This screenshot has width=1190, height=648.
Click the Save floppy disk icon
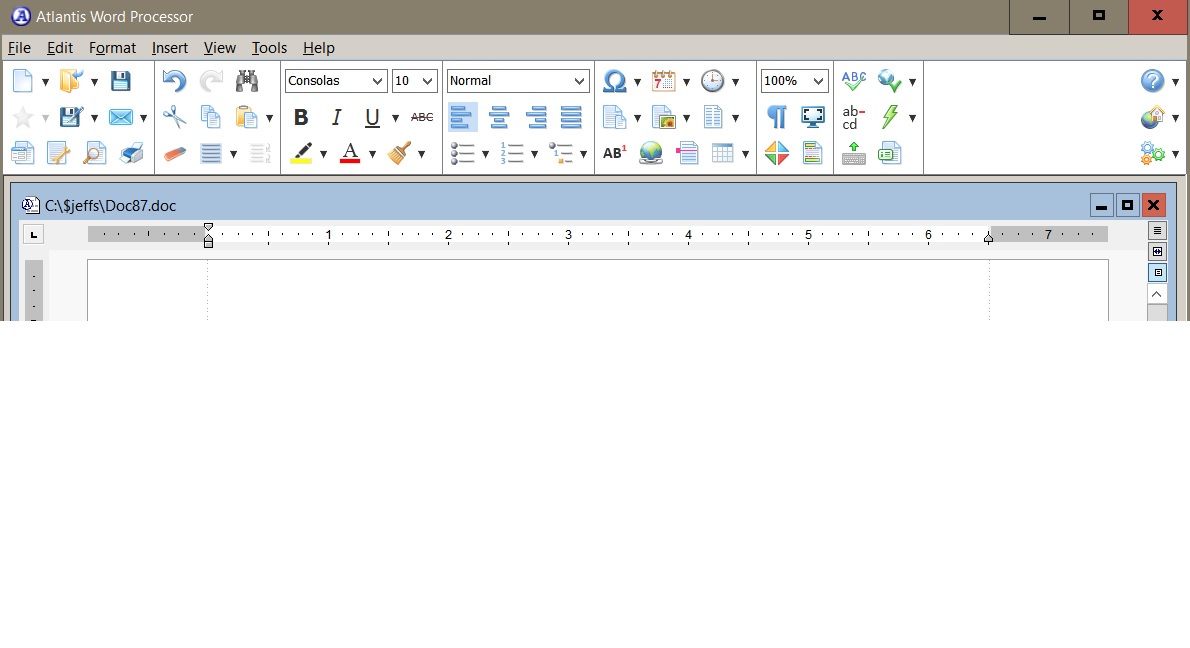tap(120, 81)
